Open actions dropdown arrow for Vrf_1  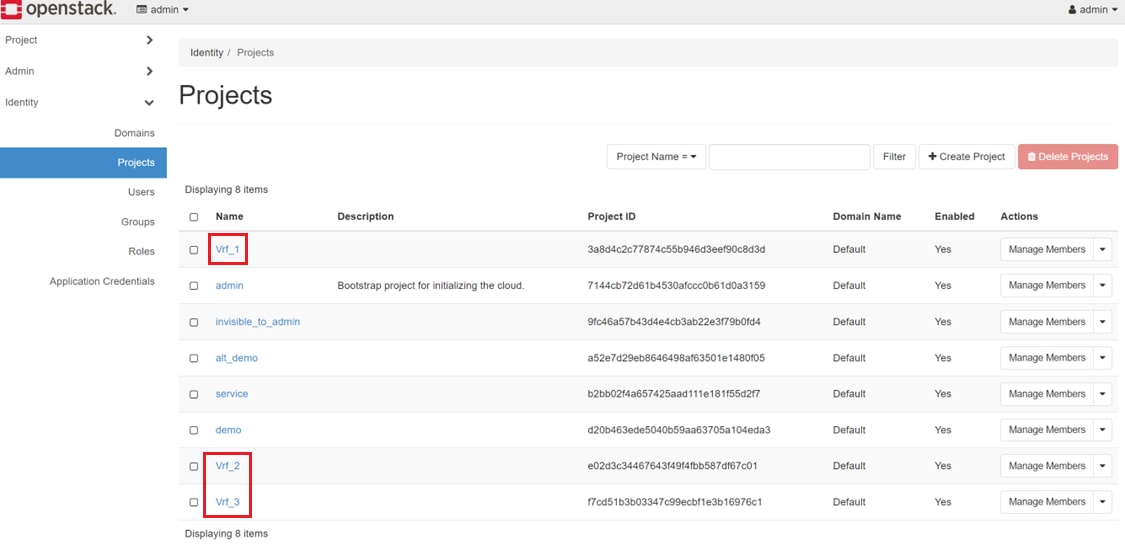[x=1103, y=250]
